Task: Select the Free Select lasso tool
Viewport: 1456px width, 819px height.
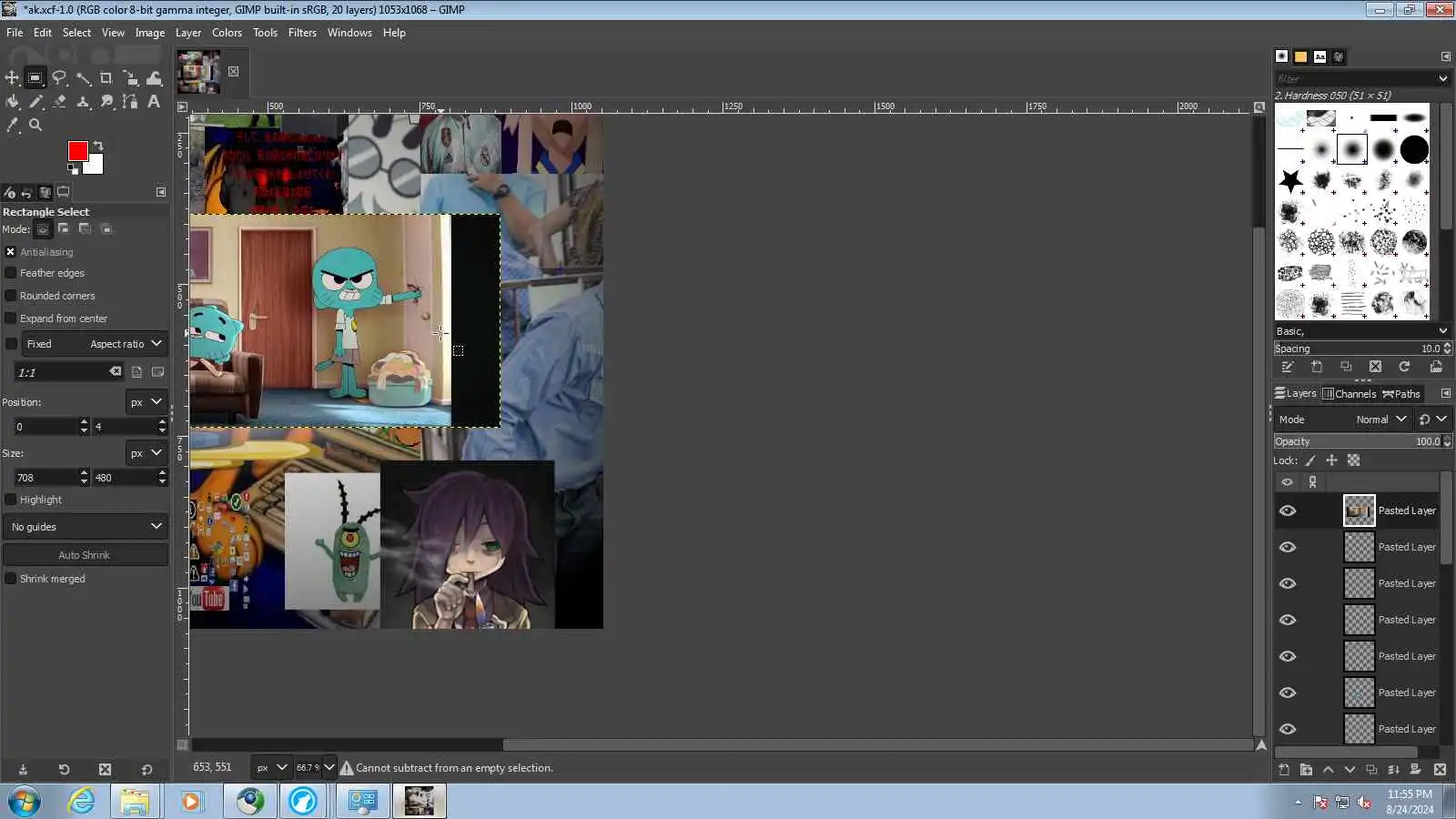Action: tap(59, 78)
